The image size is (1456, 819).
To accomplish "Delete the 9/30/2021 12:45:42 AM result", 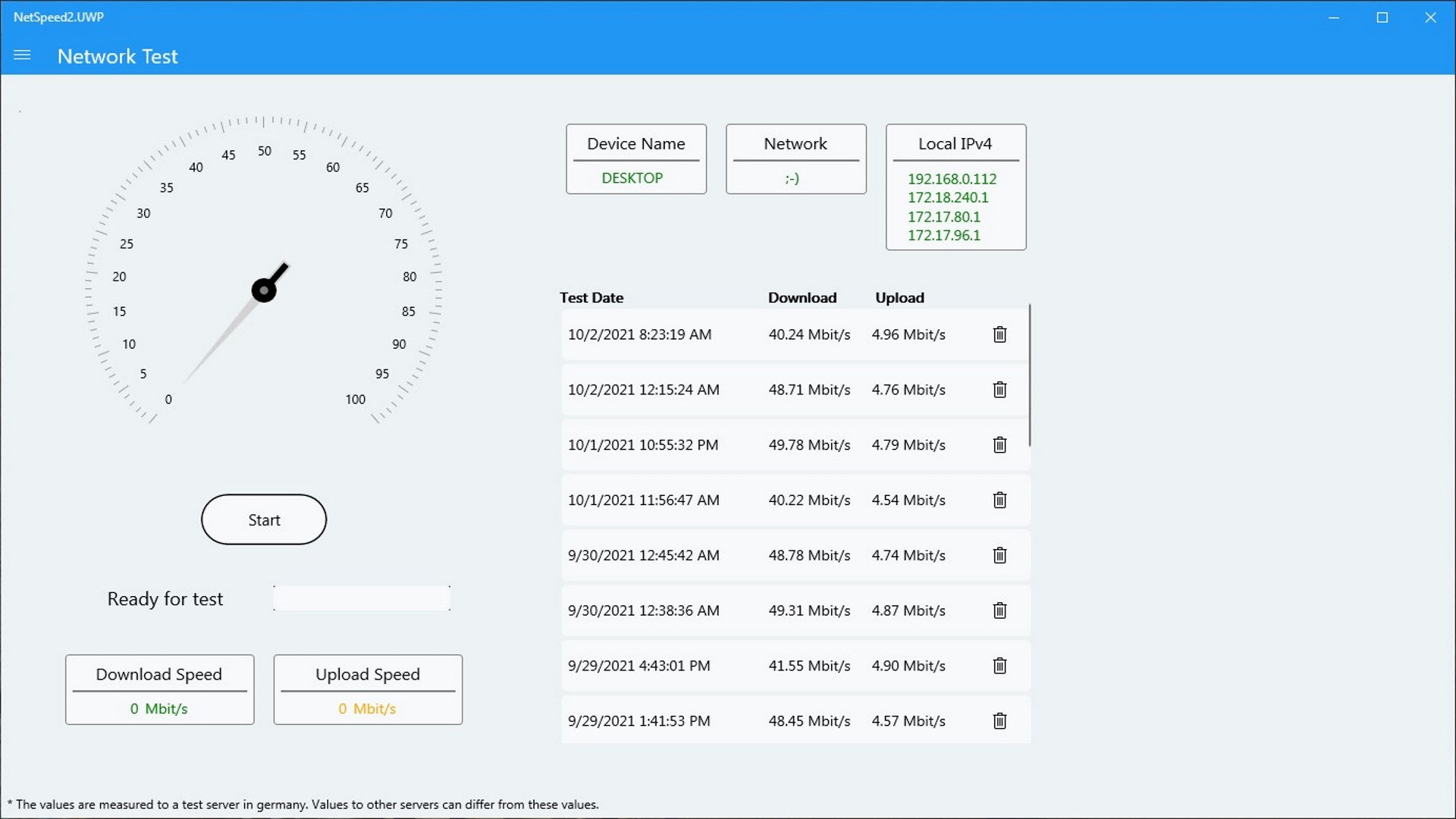I will (999, 556).
